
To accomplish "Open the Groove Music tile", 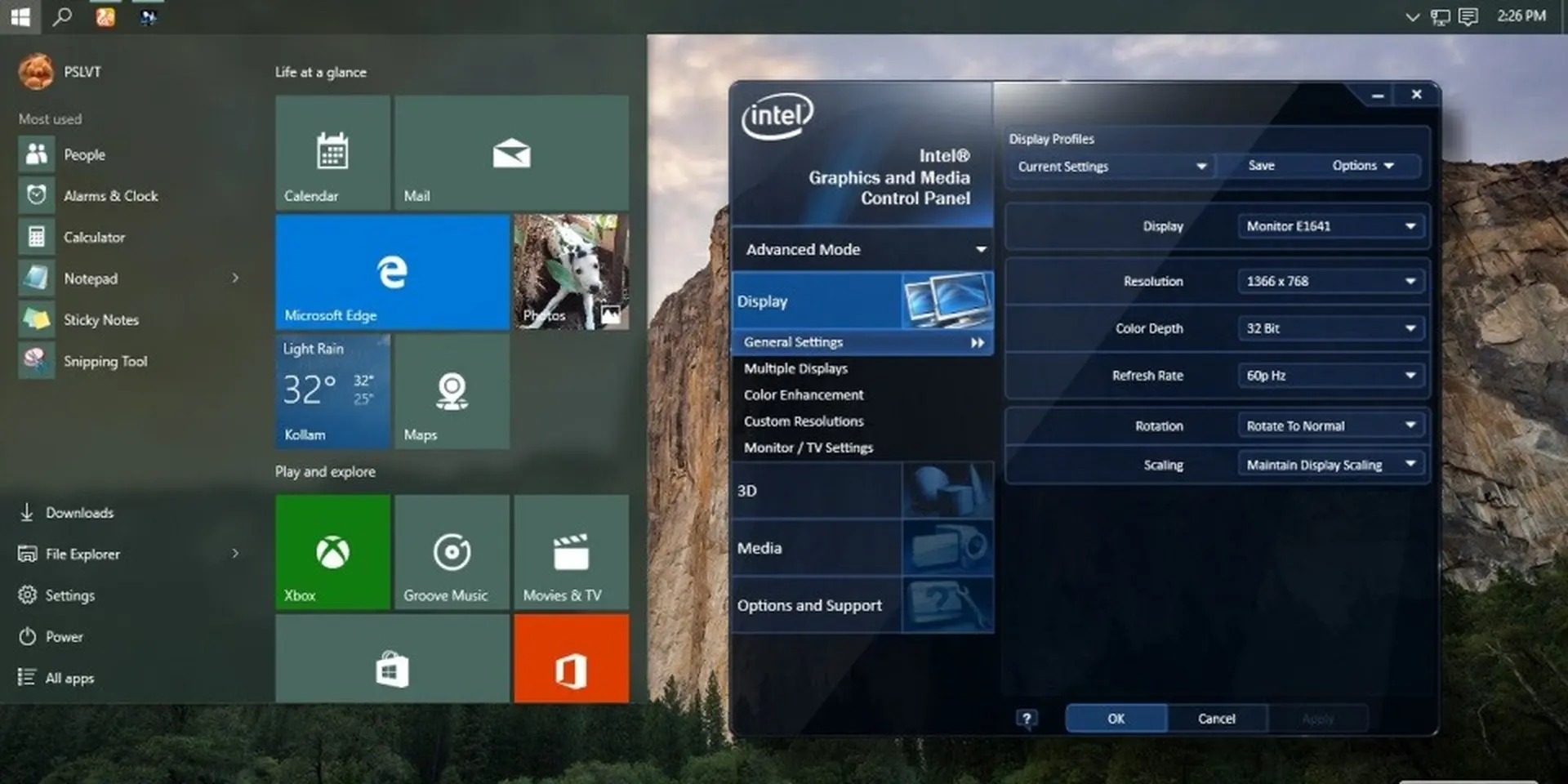I will tap(452, 552).
